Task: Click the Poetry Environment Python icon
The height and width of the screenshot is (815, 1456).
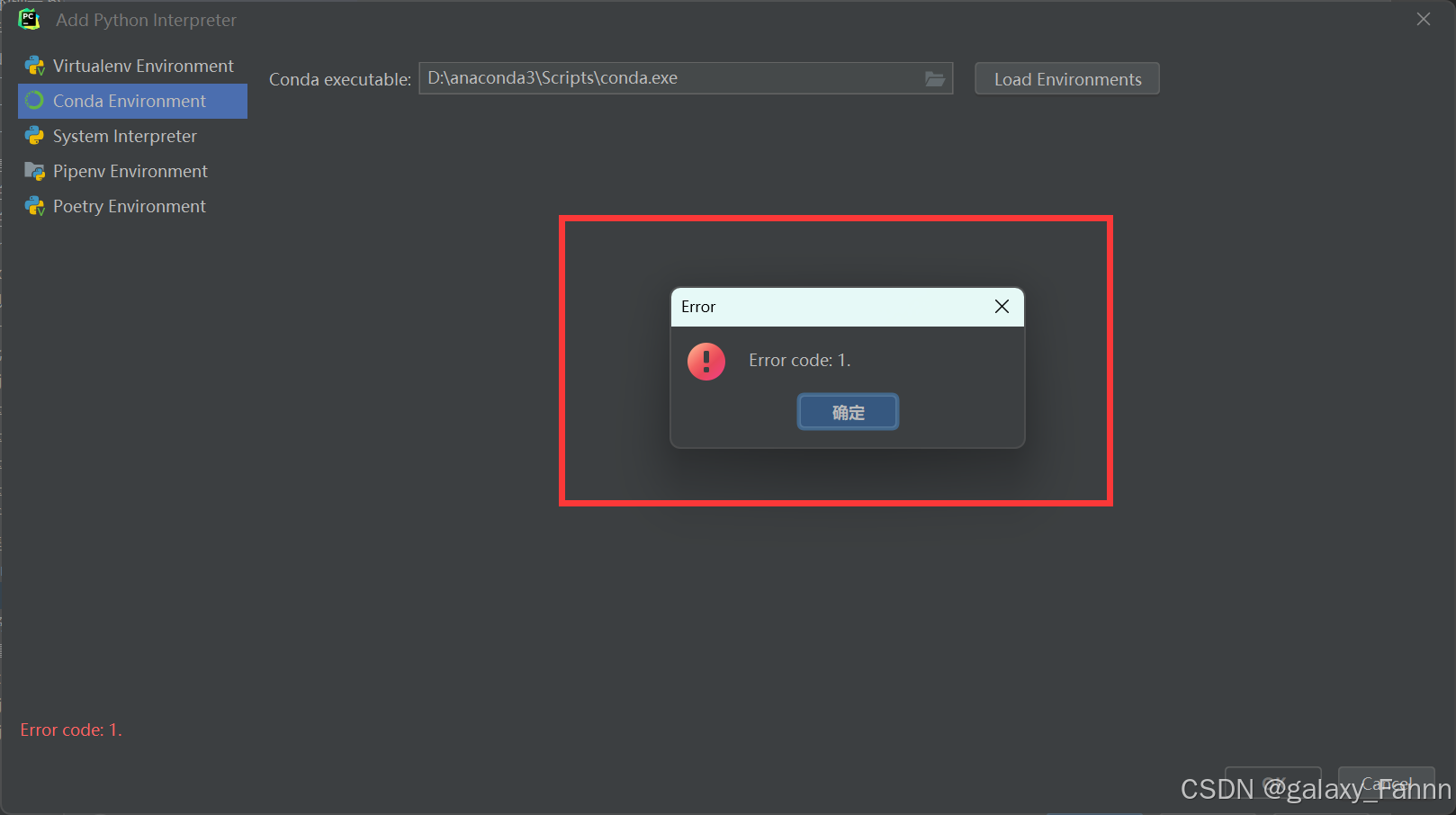Action: tap(33, 206)
